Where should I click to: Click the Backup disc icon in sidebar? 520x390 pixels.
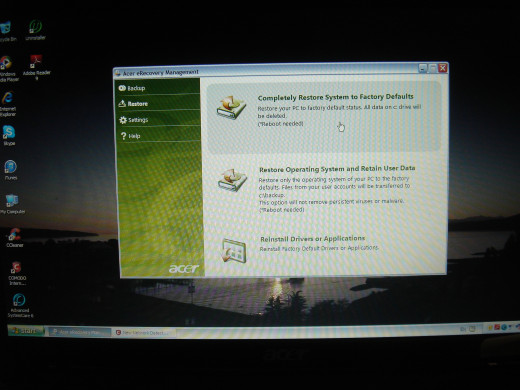122,88
